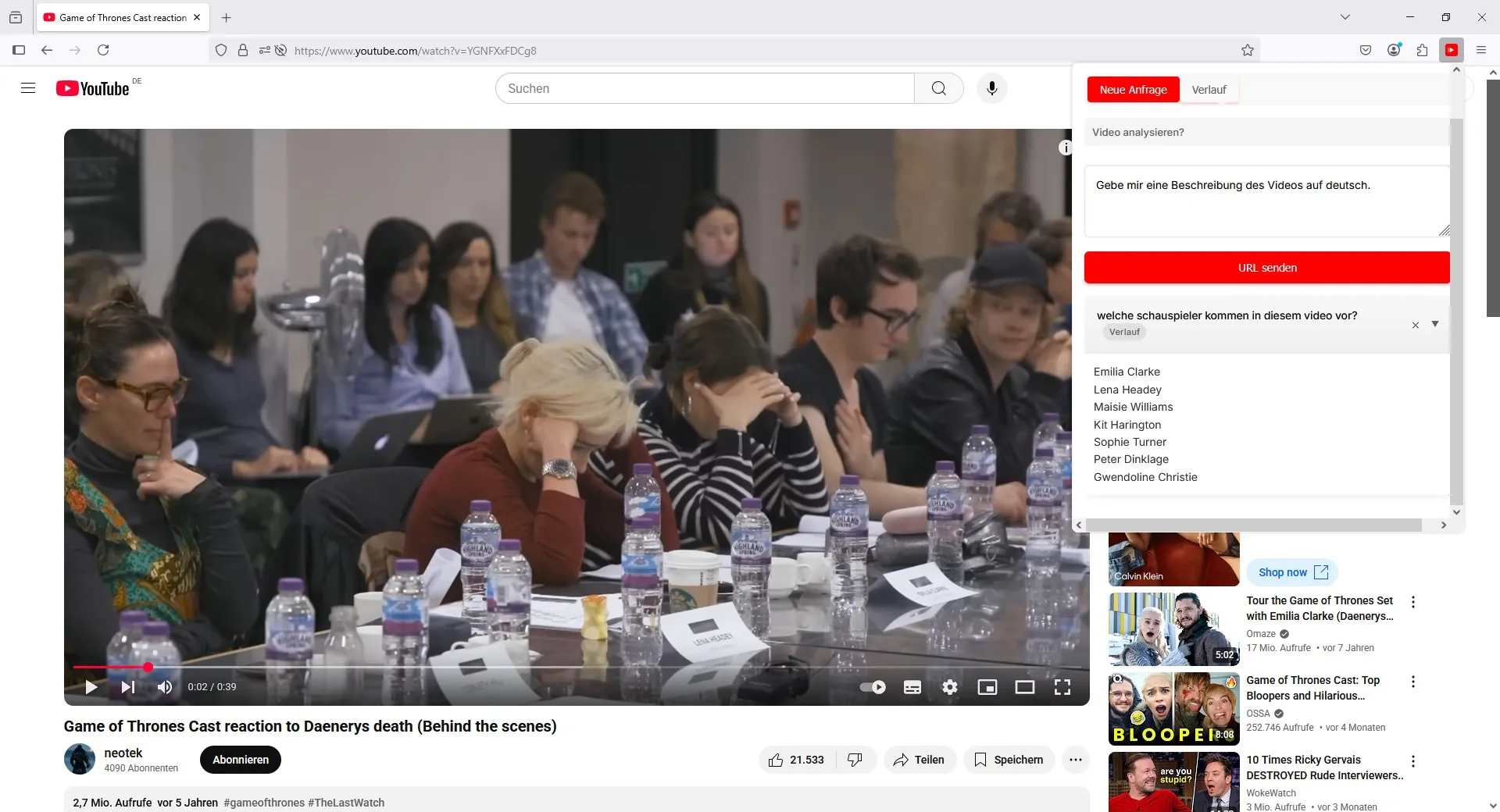Enable miniplayer mode
The width and height of the screenshot is (1500, 812).
click(987, 687)
